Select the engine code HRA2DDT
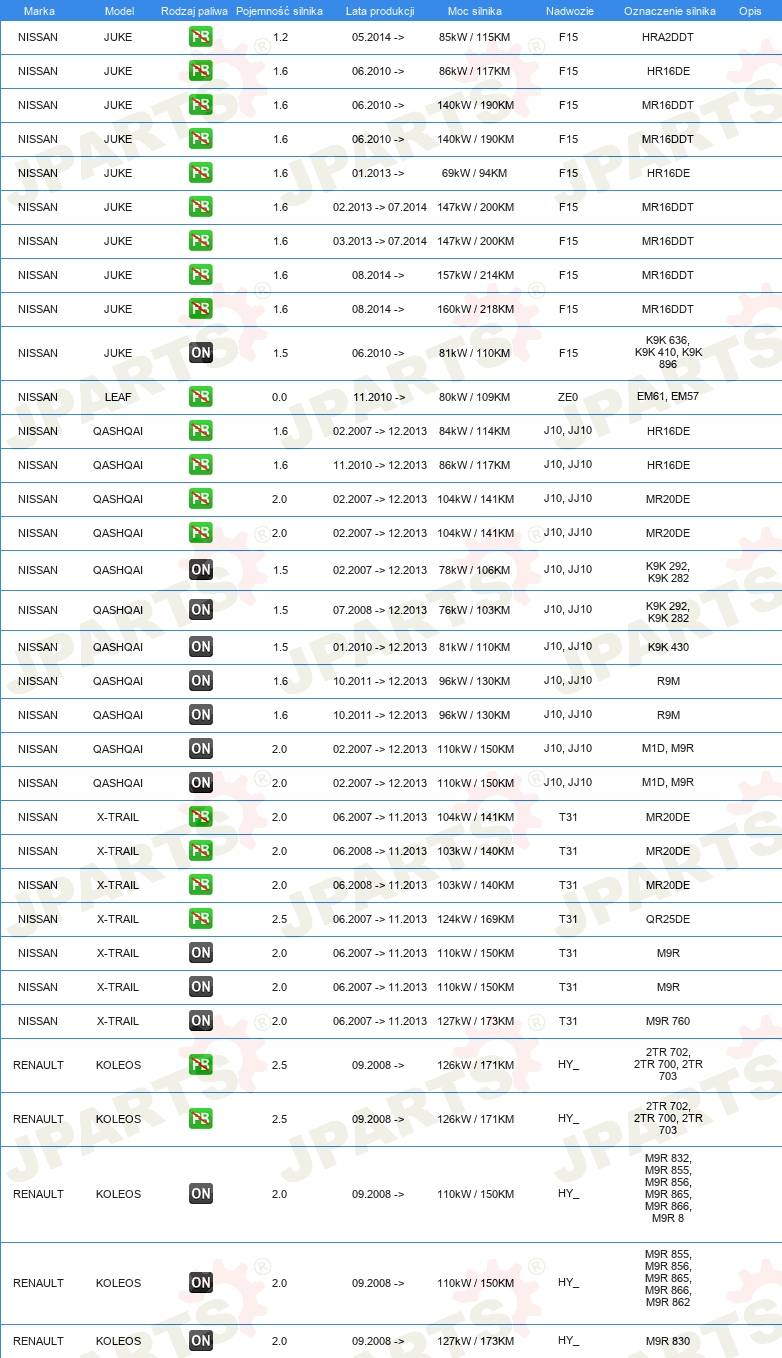 (x=668, y=37)
